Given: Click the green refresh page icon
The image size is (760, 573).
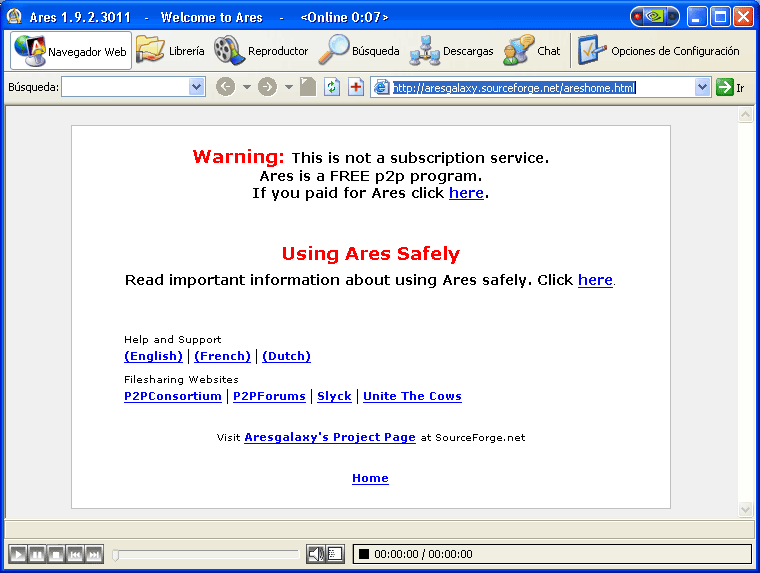Looking at the screenshot, I should tap(332, 87).
